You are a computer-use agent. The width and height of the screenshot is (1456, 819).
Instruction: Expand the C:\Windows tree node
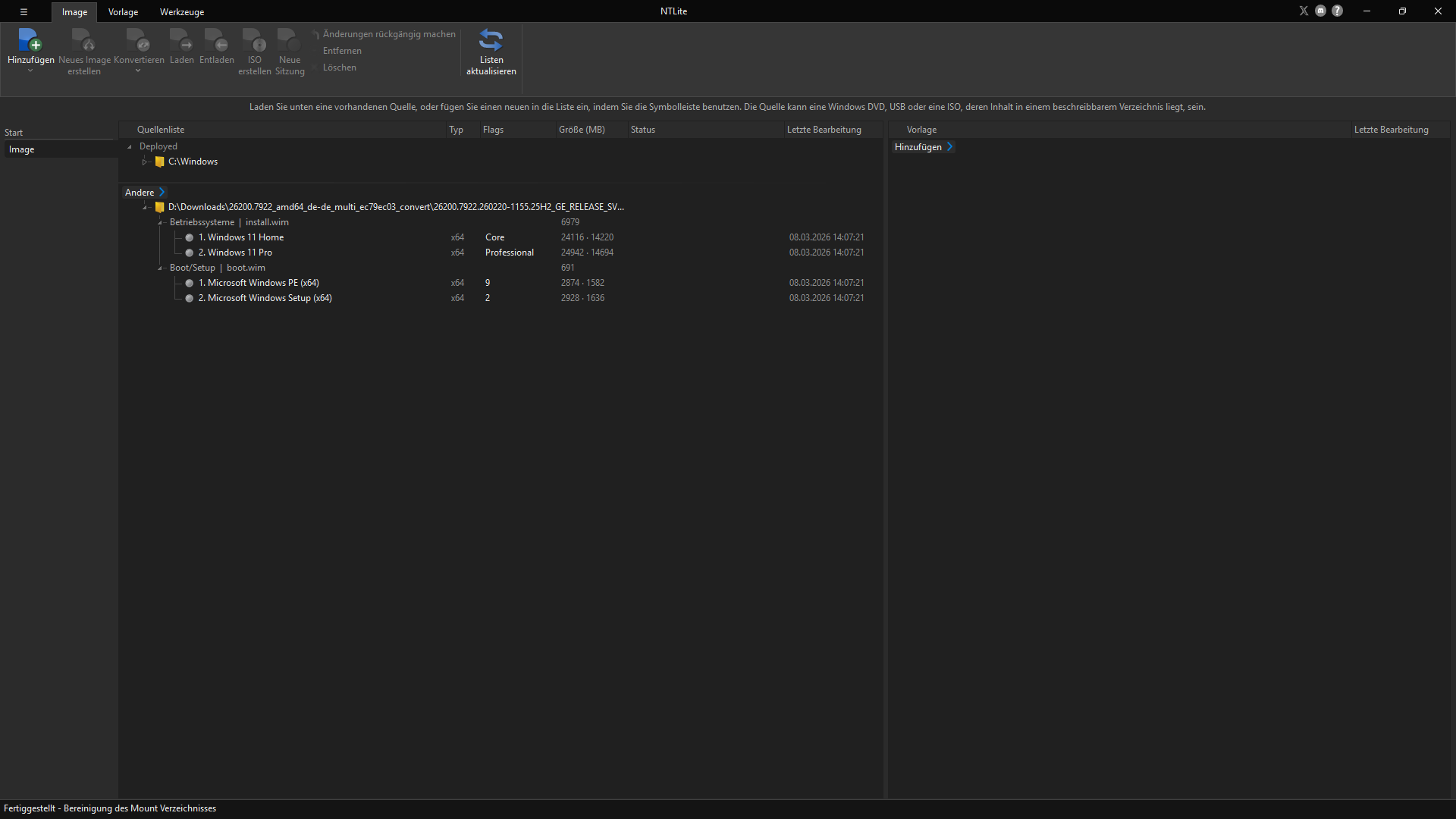(x=144, y=162)
